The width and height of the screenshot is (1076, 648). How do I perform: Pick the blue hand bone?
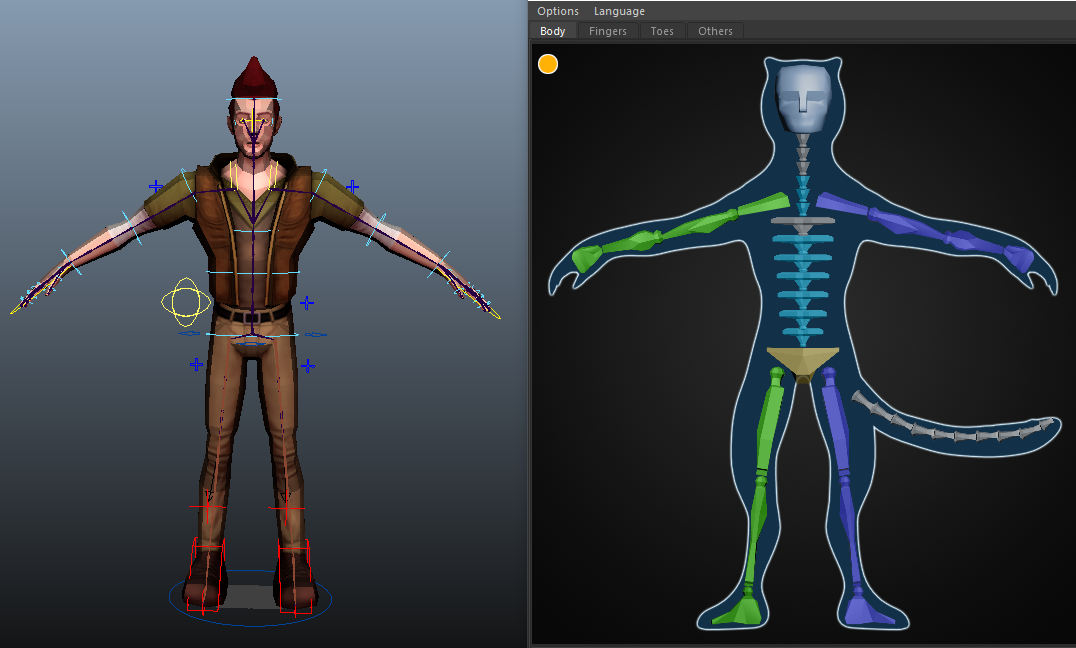pos(1019,259)
